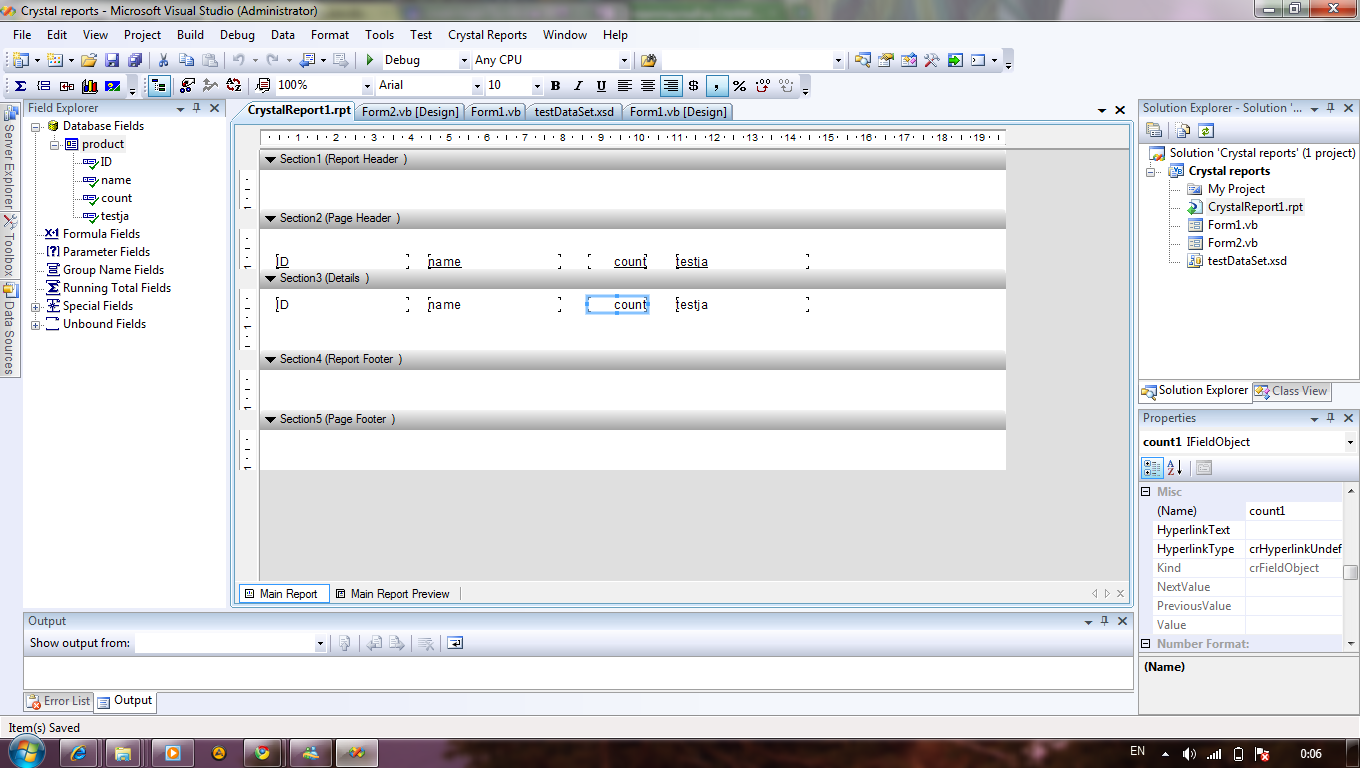Click Section4 (Report Footer) header bar
This screenshot has width=1360, height=768.
[x=632, y=359]
